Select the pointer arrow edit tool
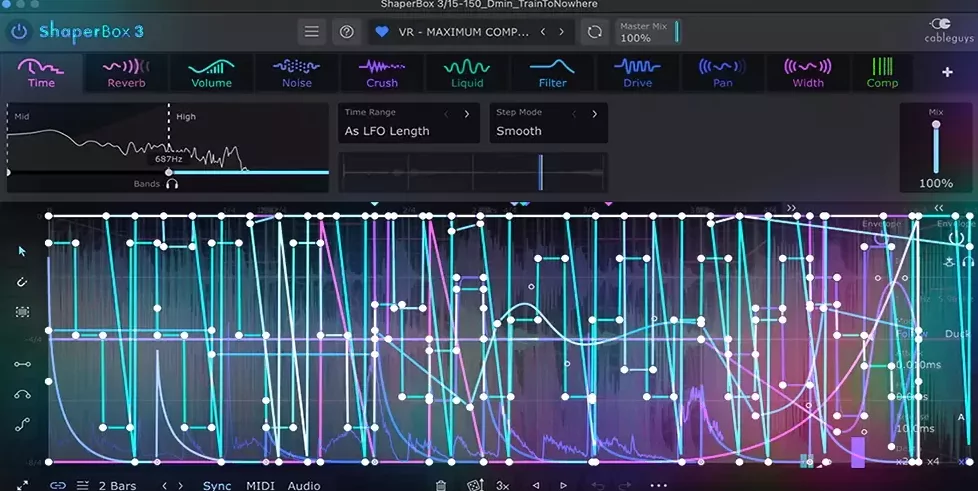 tap(22, 251)
